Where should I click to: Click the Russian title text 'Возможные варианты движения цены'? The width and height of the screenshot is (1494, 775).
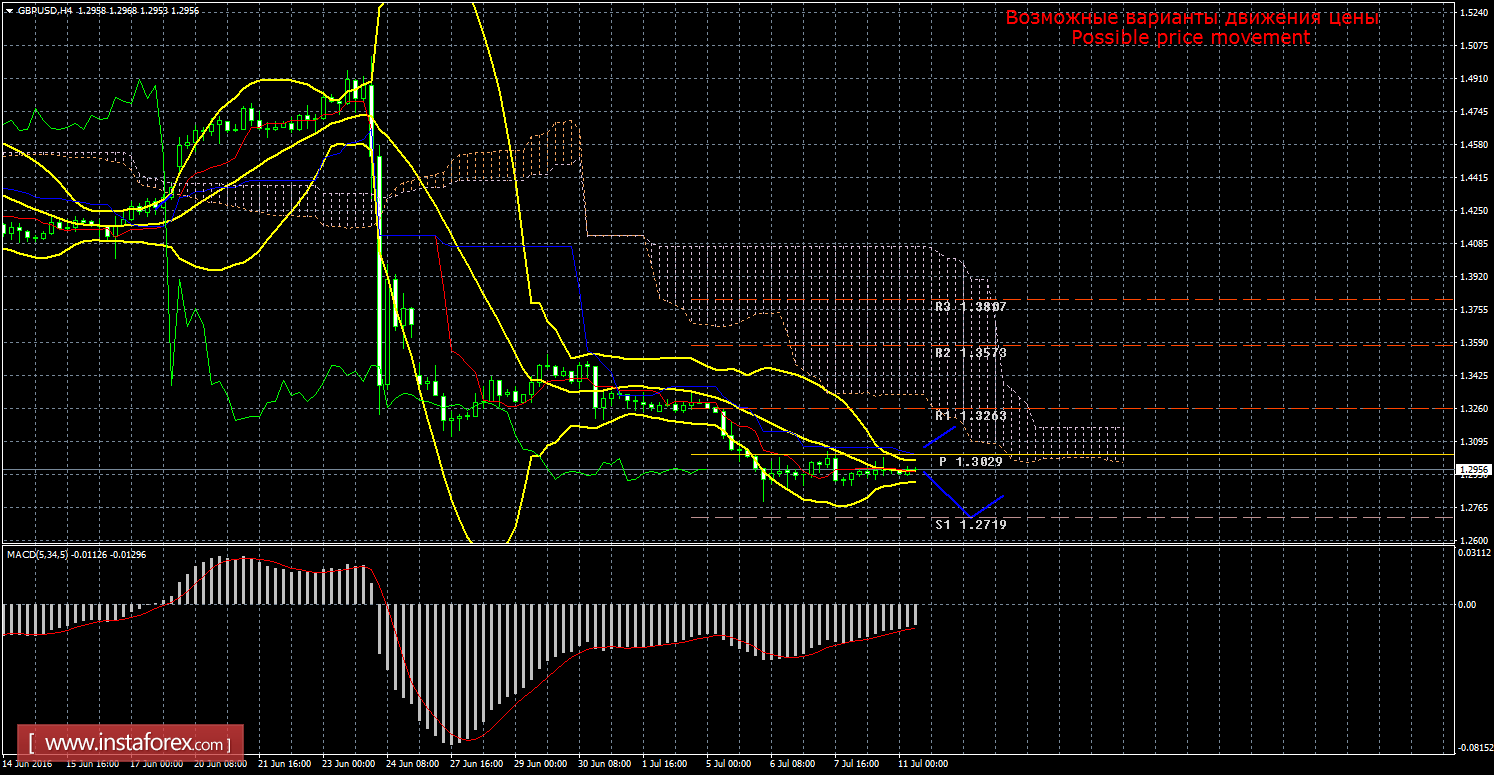1192,18
